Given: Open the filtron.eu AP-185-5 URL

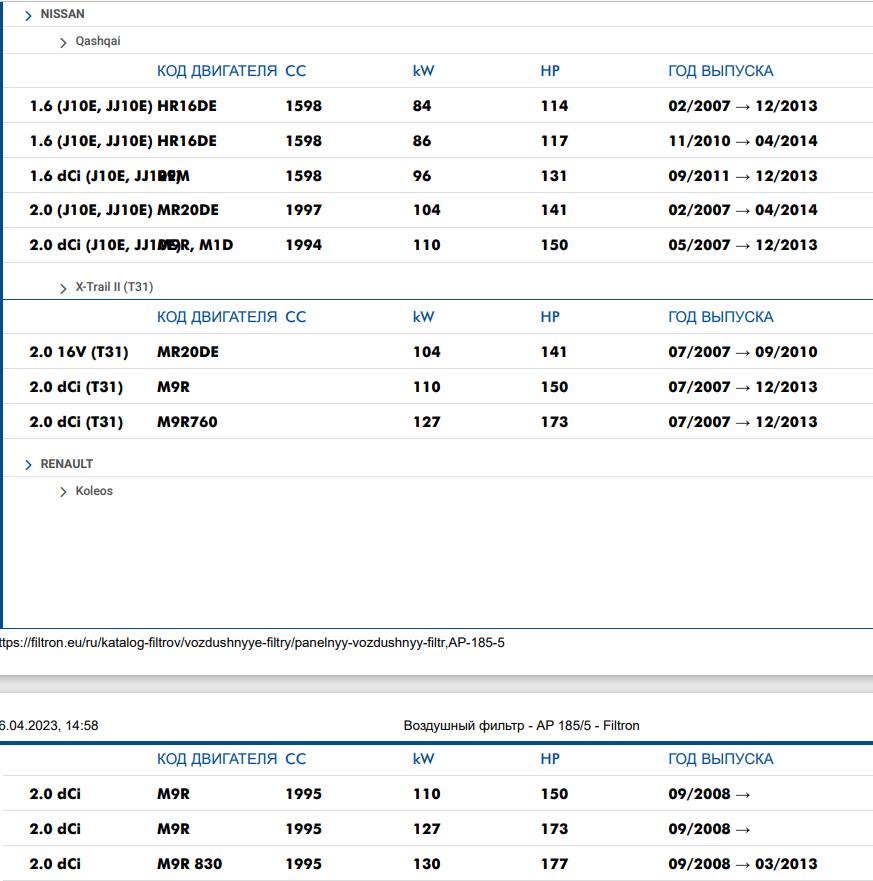Looking at the screenshot, I should pyautogui.click(x=252, y=642).
